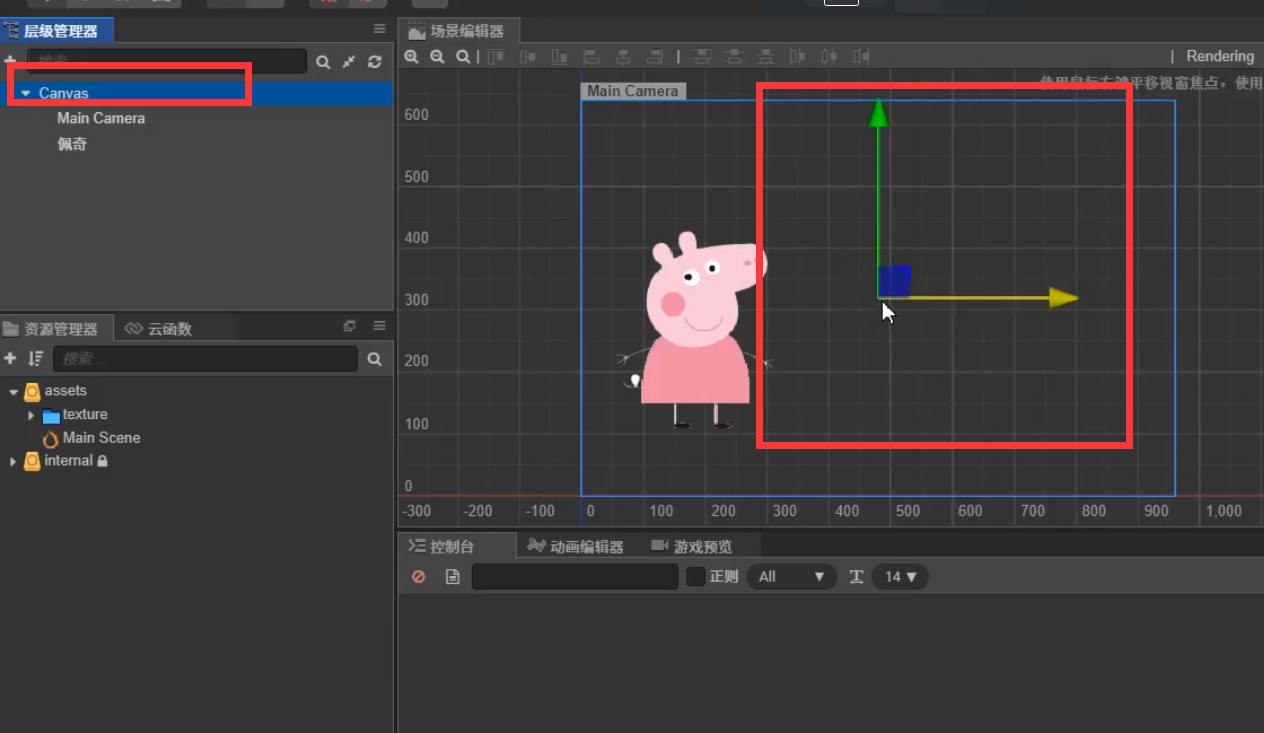Align selected nodes to right edge
The image size is (1264, 733).
(655, 57)
